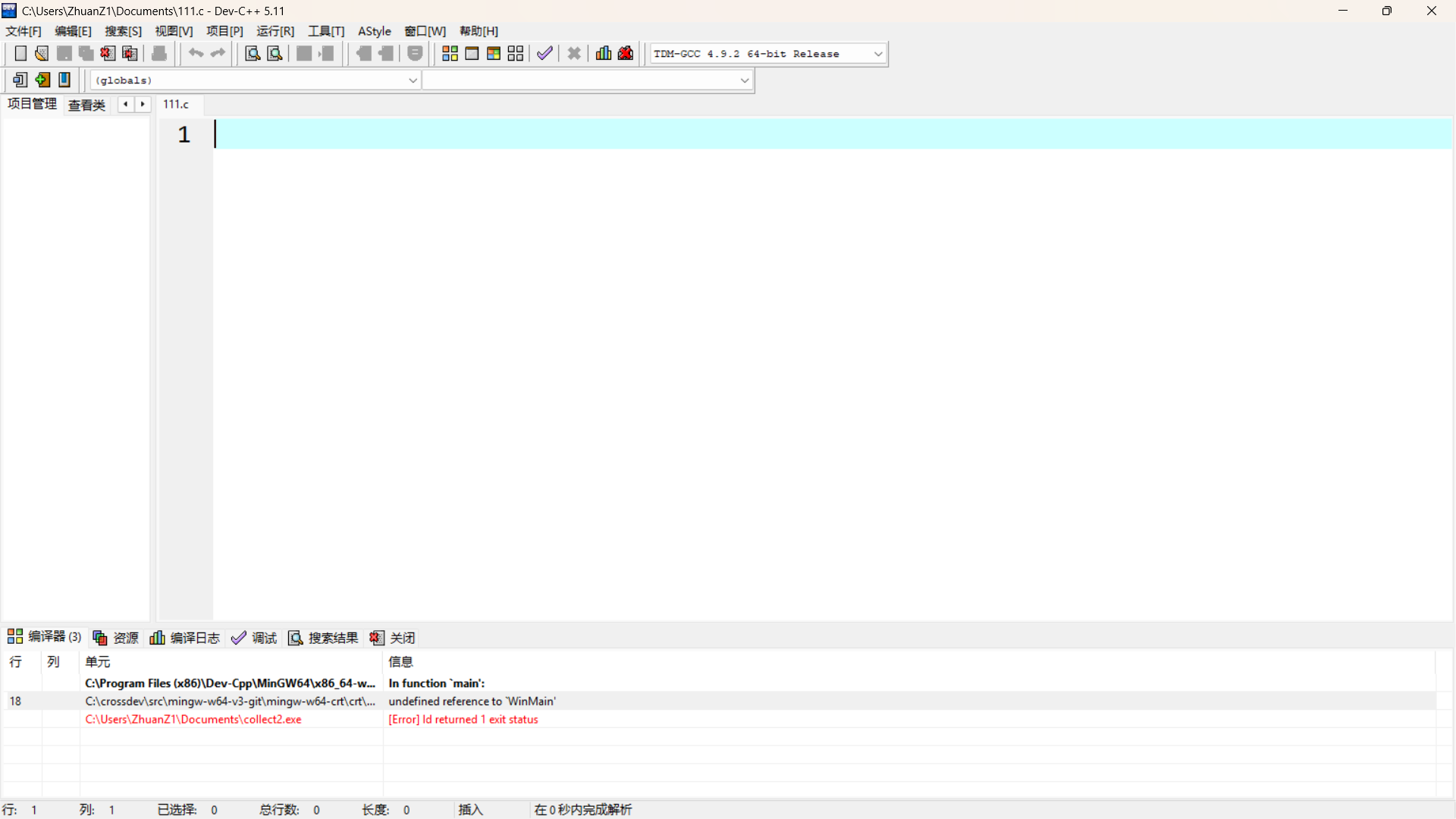1456x819 pixels.
Task: Toggle bookmark with the blue bookmark icon
Action: tap(64, 80)
